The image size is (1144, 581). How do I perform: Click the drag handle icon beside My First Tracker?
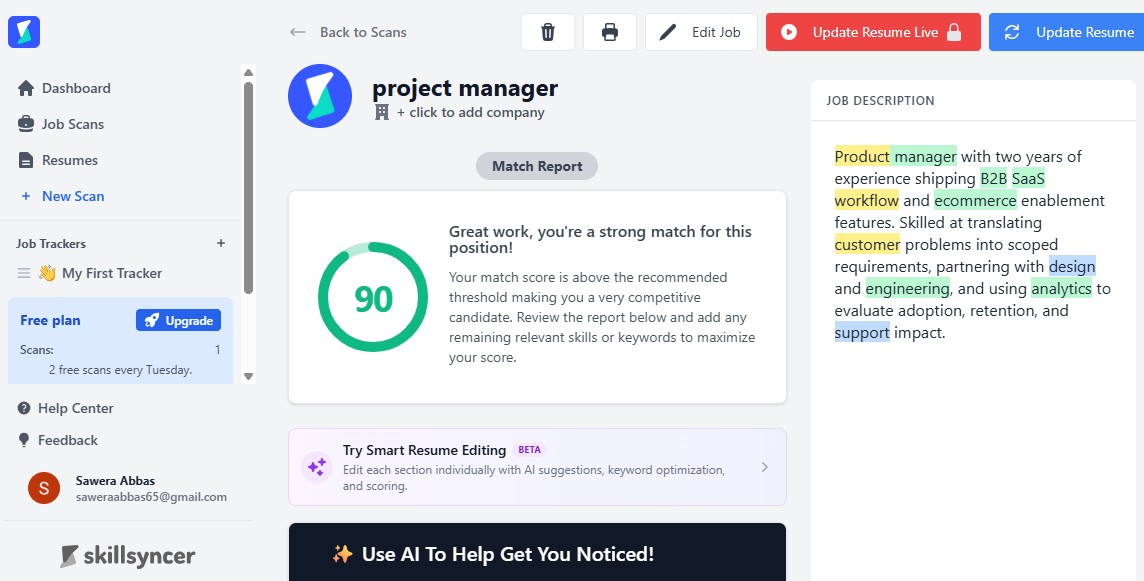(24, 273)
